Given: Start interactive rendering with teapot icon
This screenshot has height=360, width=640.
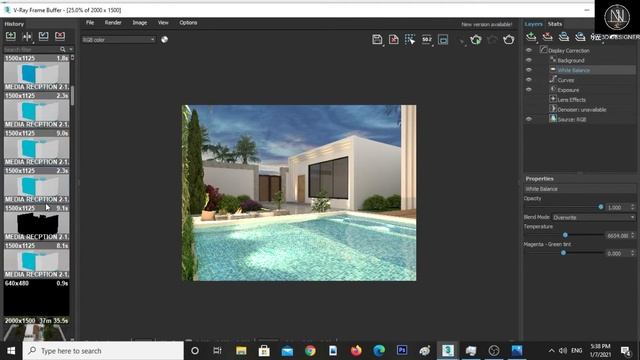Looking at the screenshot, I should (476, 40).
